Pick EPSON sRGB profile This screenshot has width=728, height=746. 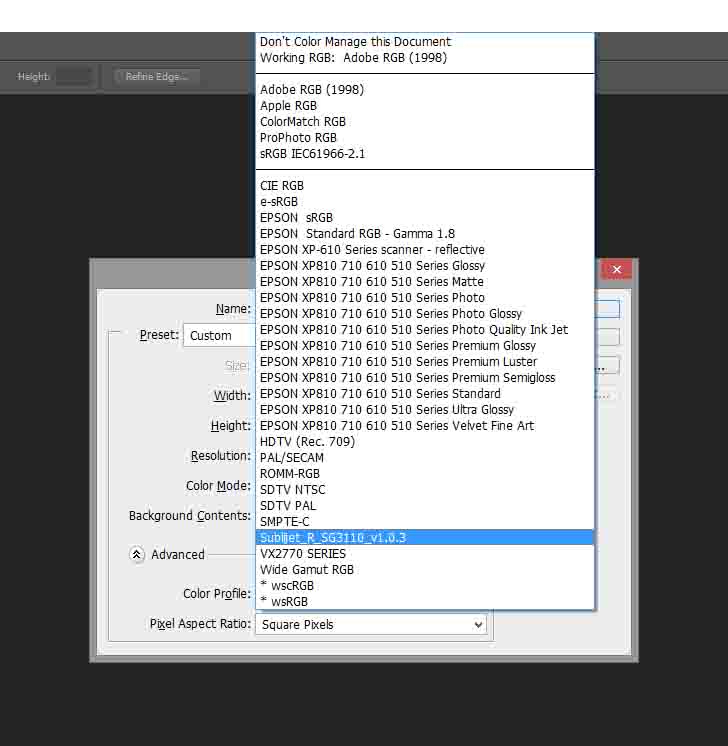[425, 218]
